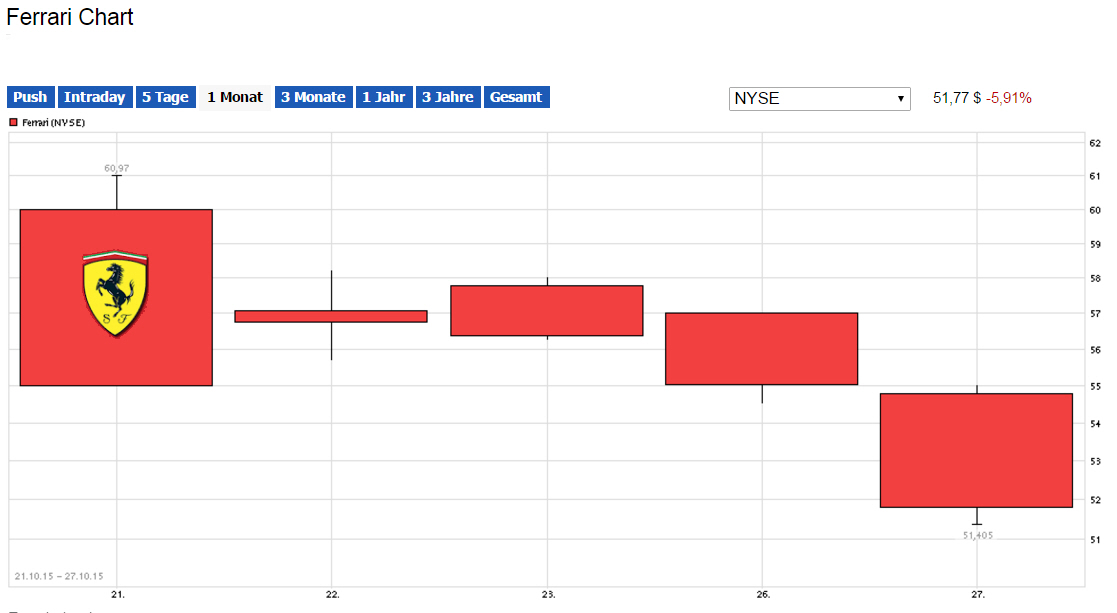This screenshot has width=1117, height=613.
Task: Select the candlestick for the 27th
Action: point(977,450)
